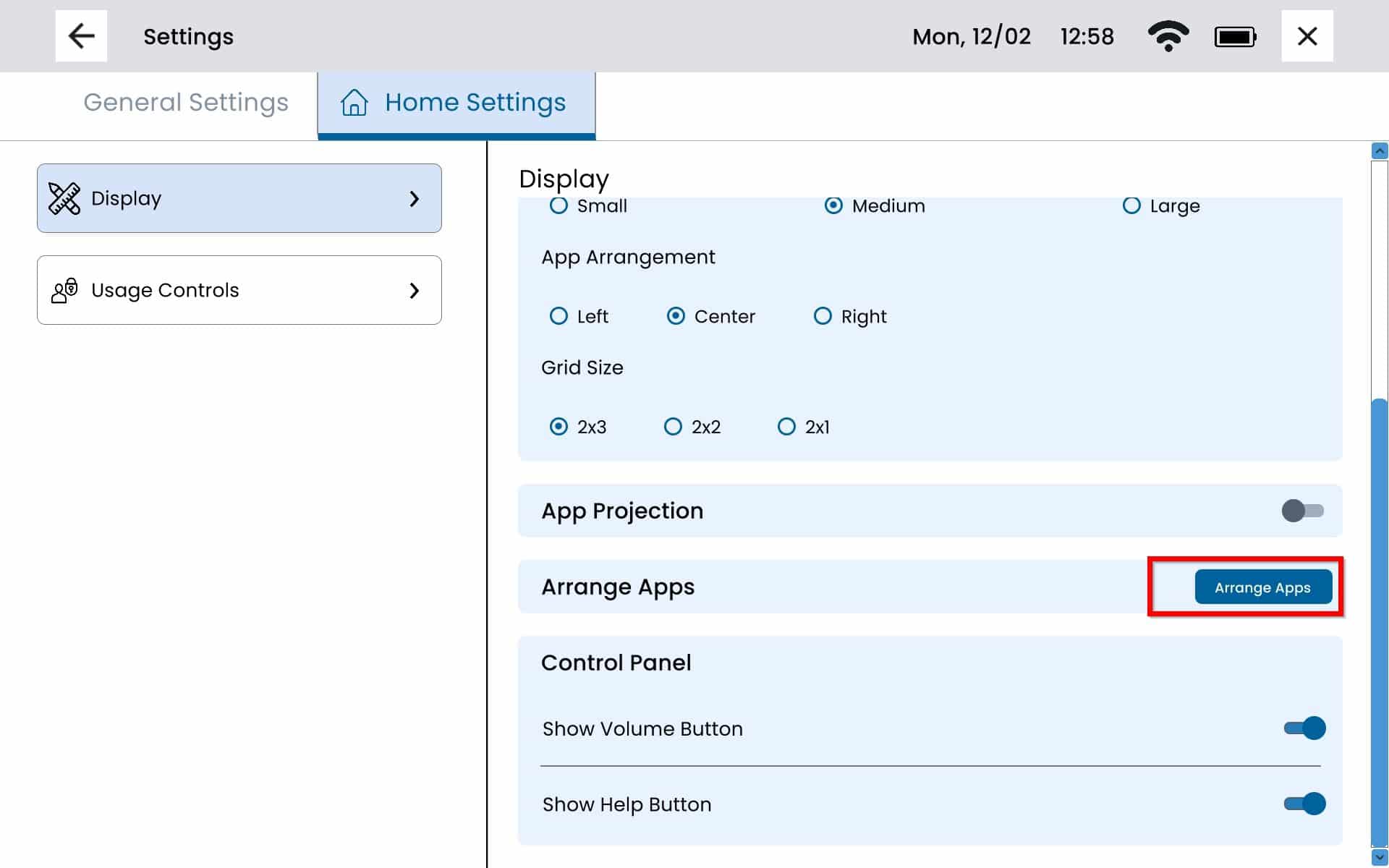
Task: Select the 2x2 grid size option
Action: pyautogui.click(x=673, y=427)
